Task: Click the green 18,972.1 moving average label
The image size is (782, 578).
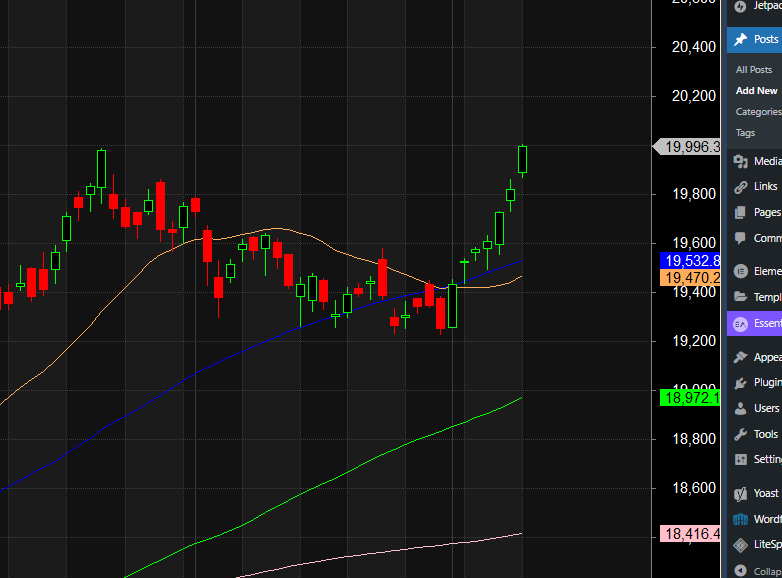Action: (690, 398)
